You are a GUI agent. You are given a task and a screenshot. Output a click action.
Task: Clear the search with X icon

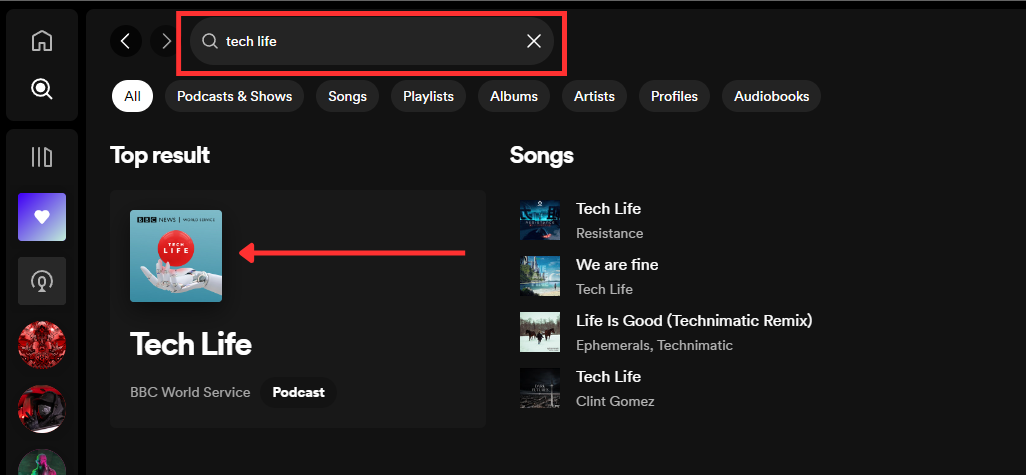click(534, 41)
